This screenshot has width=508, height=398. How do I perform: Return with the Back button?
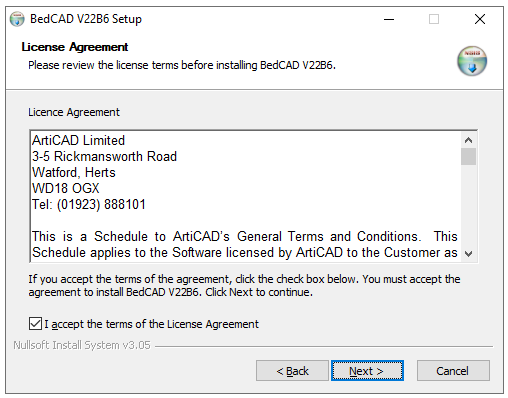click(x=292, y=370)
